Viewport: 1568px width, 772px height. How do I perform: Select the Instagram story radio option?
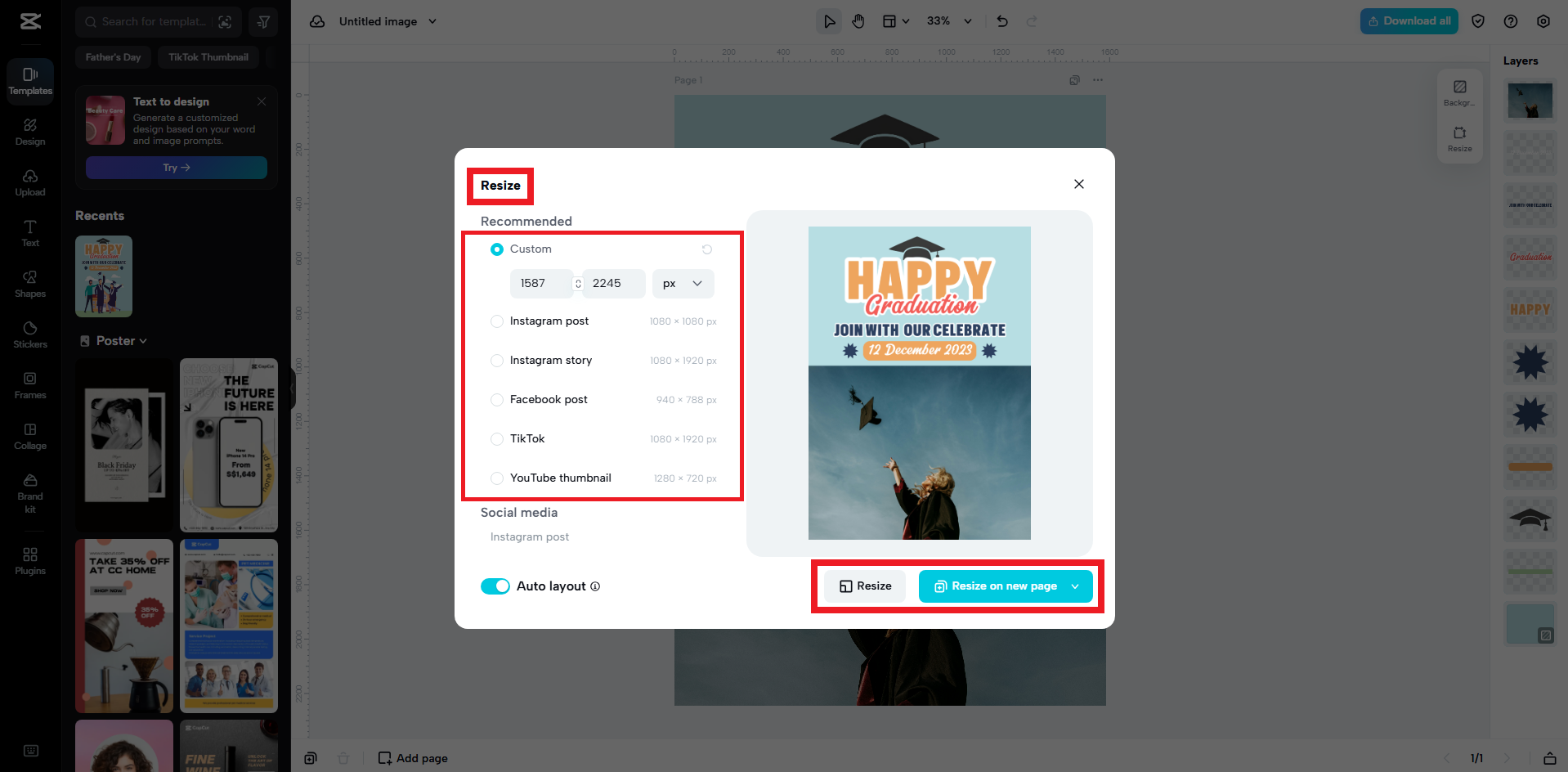497,361
